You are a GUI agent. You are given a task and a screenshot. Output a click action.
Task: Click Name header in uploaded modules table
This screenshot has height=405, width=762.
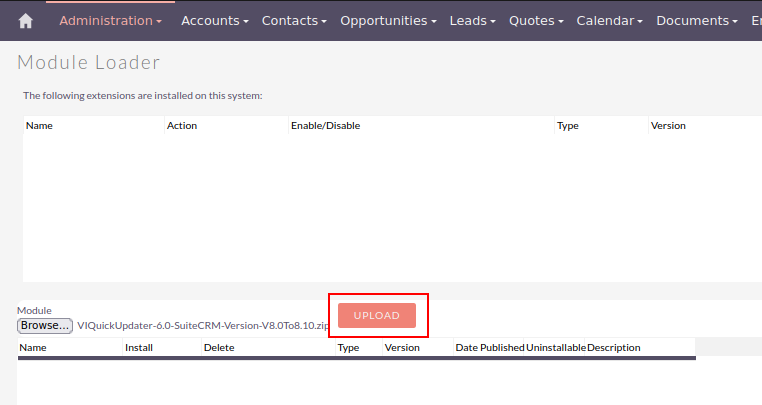point(33,348)
